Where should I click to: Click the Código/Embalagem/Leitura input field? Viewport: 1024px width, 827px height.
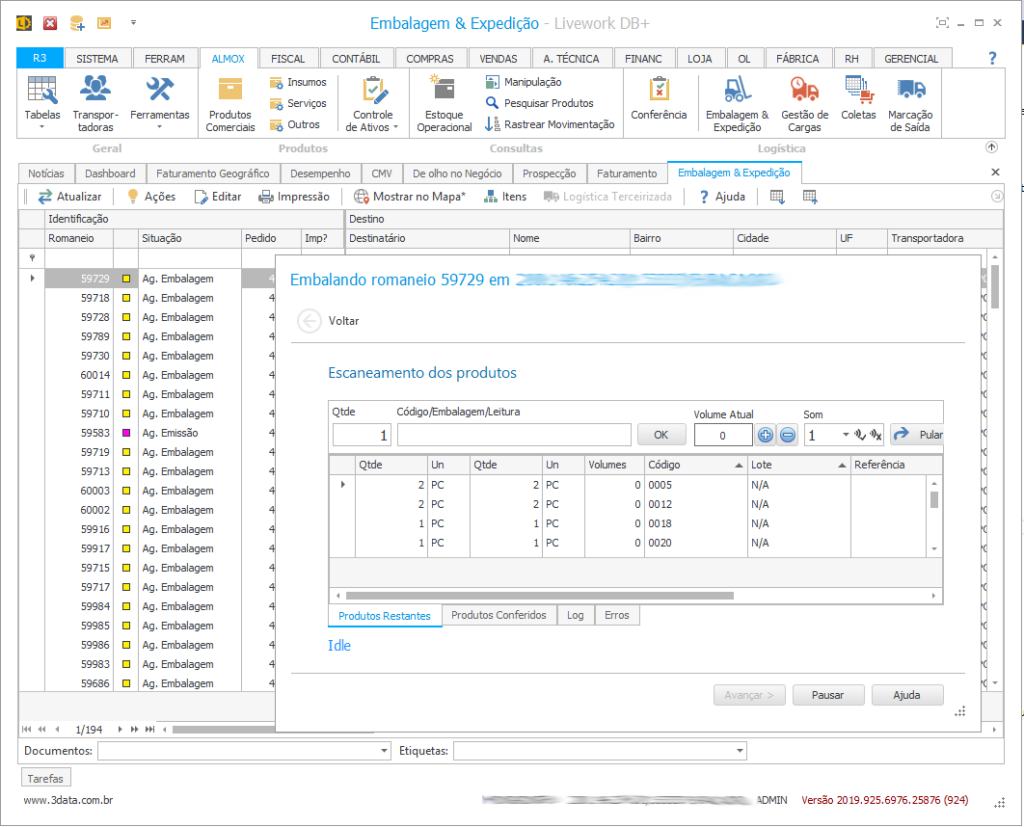click(x=514, y=435)
